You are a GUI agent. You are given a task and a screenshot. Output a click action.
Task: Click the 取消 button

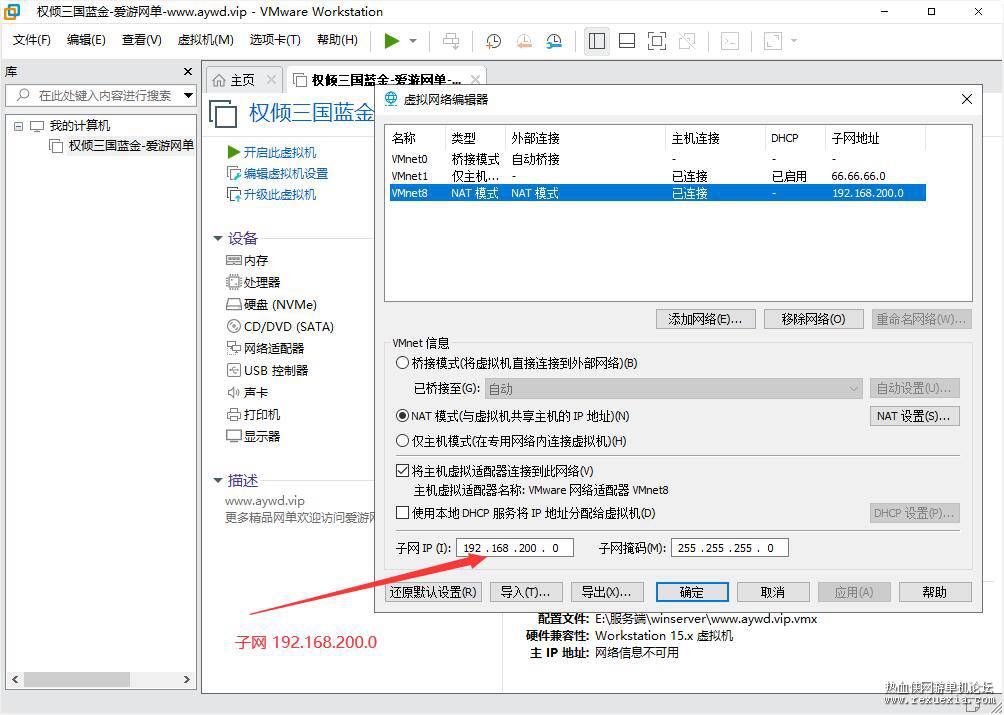(773, 592)
